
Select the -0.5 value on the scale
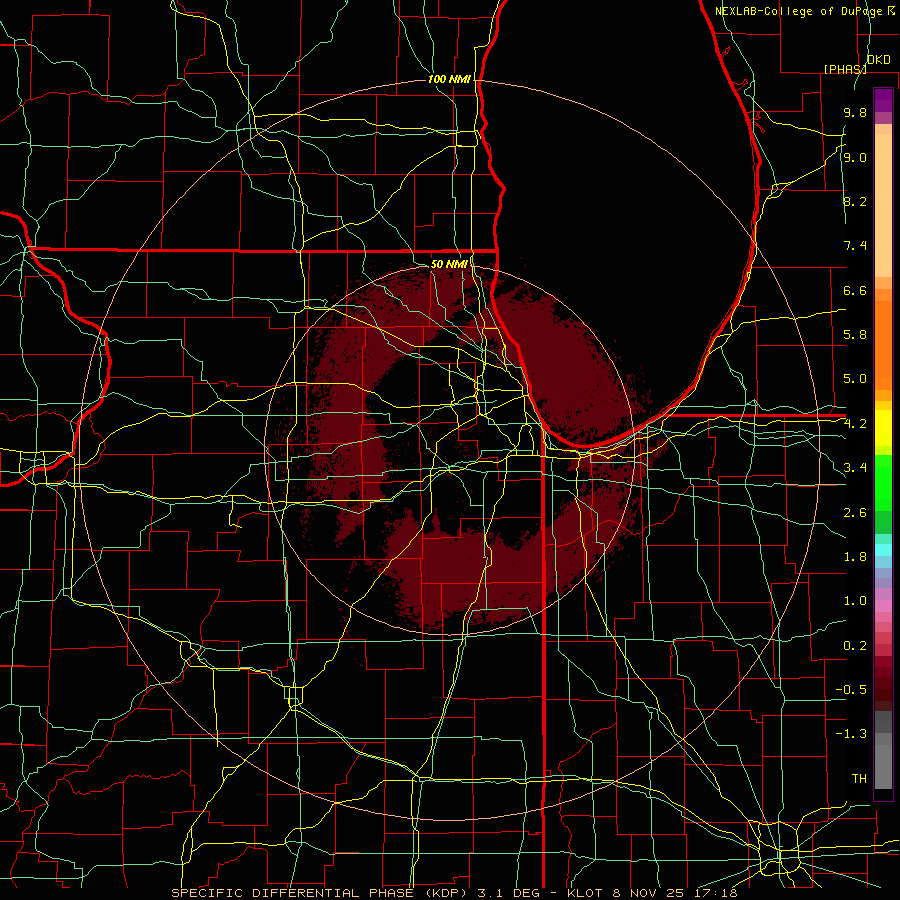[x=851, y=690]
